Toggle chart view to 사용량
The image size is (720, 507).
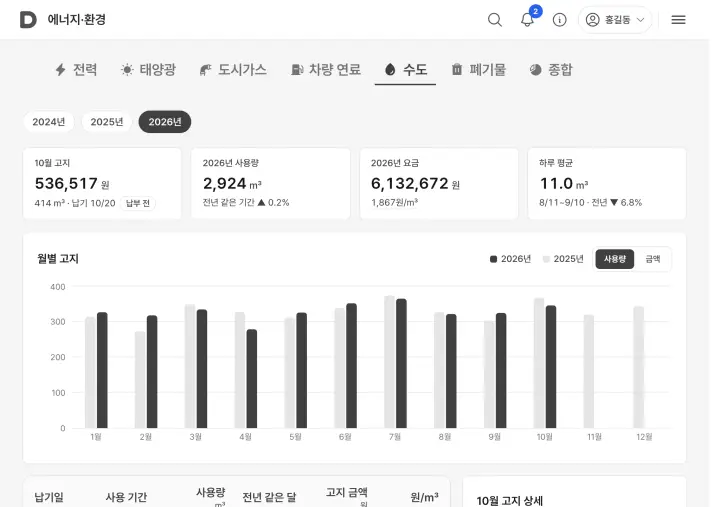[x=615, y=259]
